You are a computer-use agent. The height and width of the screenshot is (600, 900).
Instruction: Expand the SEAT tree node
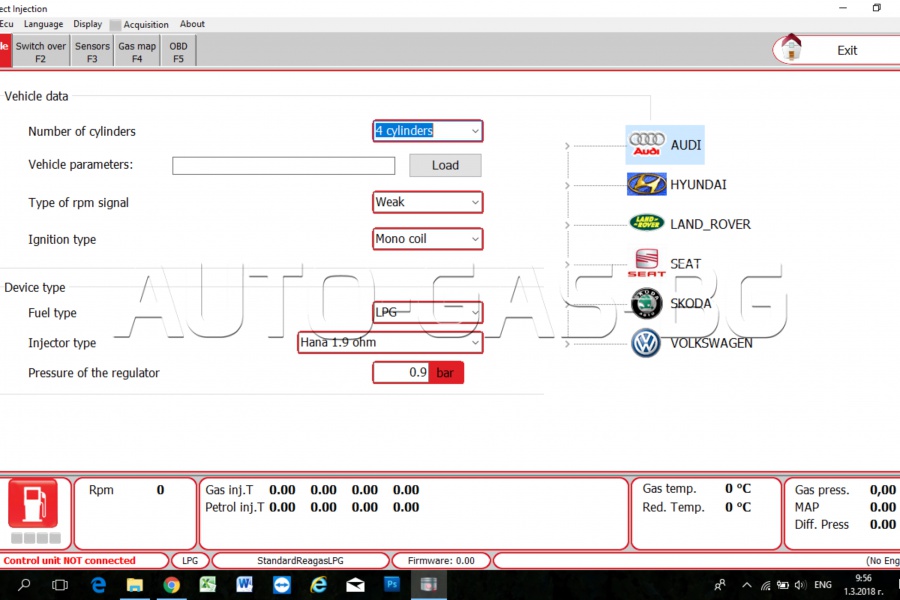click(567, 265)
